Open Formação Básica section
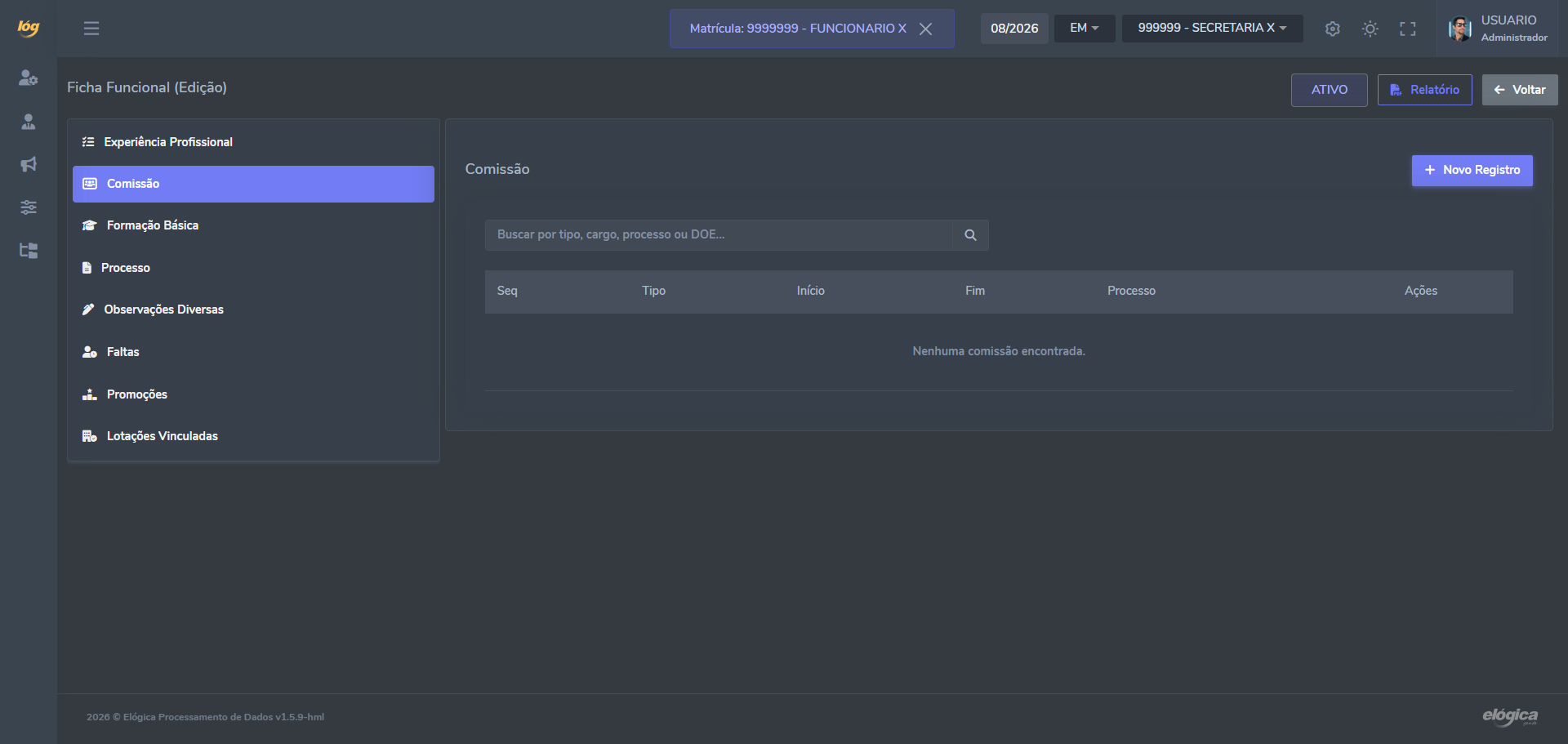This screenshot has height=744, width=1568. click(253, 225)
